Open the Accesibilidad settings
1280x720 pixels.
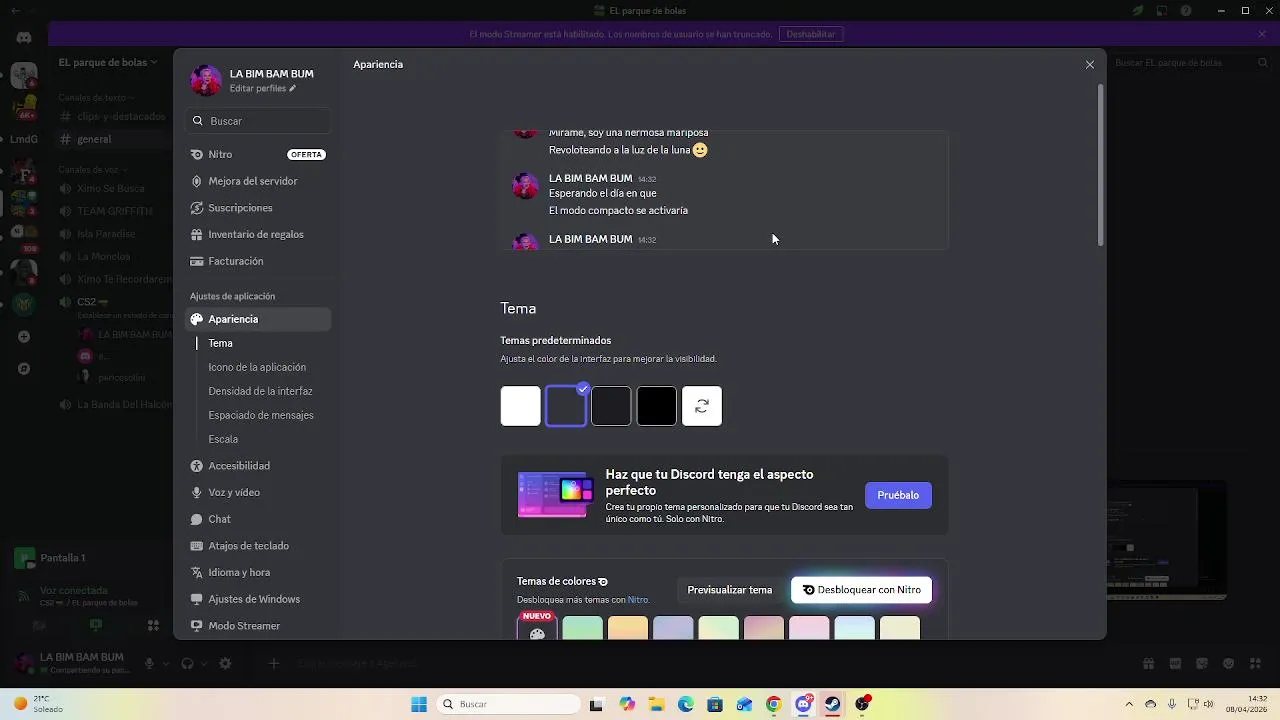[x=258, y=466]
